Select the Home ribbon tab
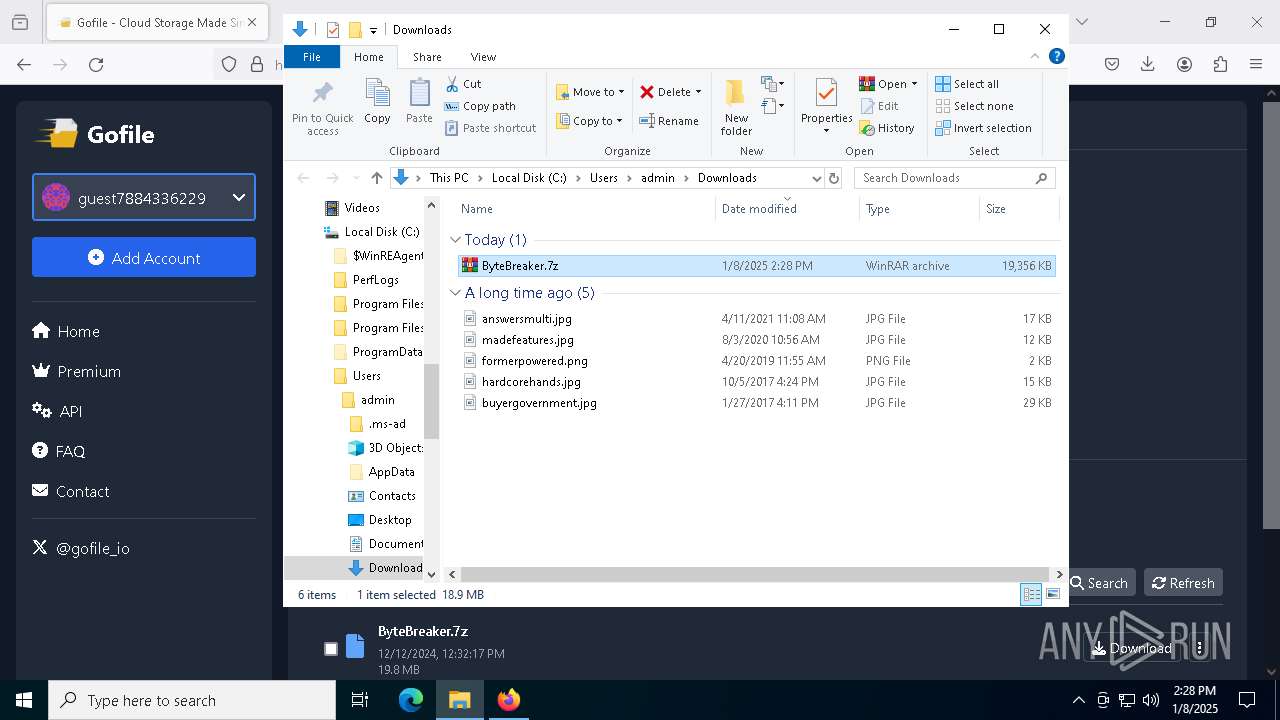1280x720 pixels. pos(368,57)
